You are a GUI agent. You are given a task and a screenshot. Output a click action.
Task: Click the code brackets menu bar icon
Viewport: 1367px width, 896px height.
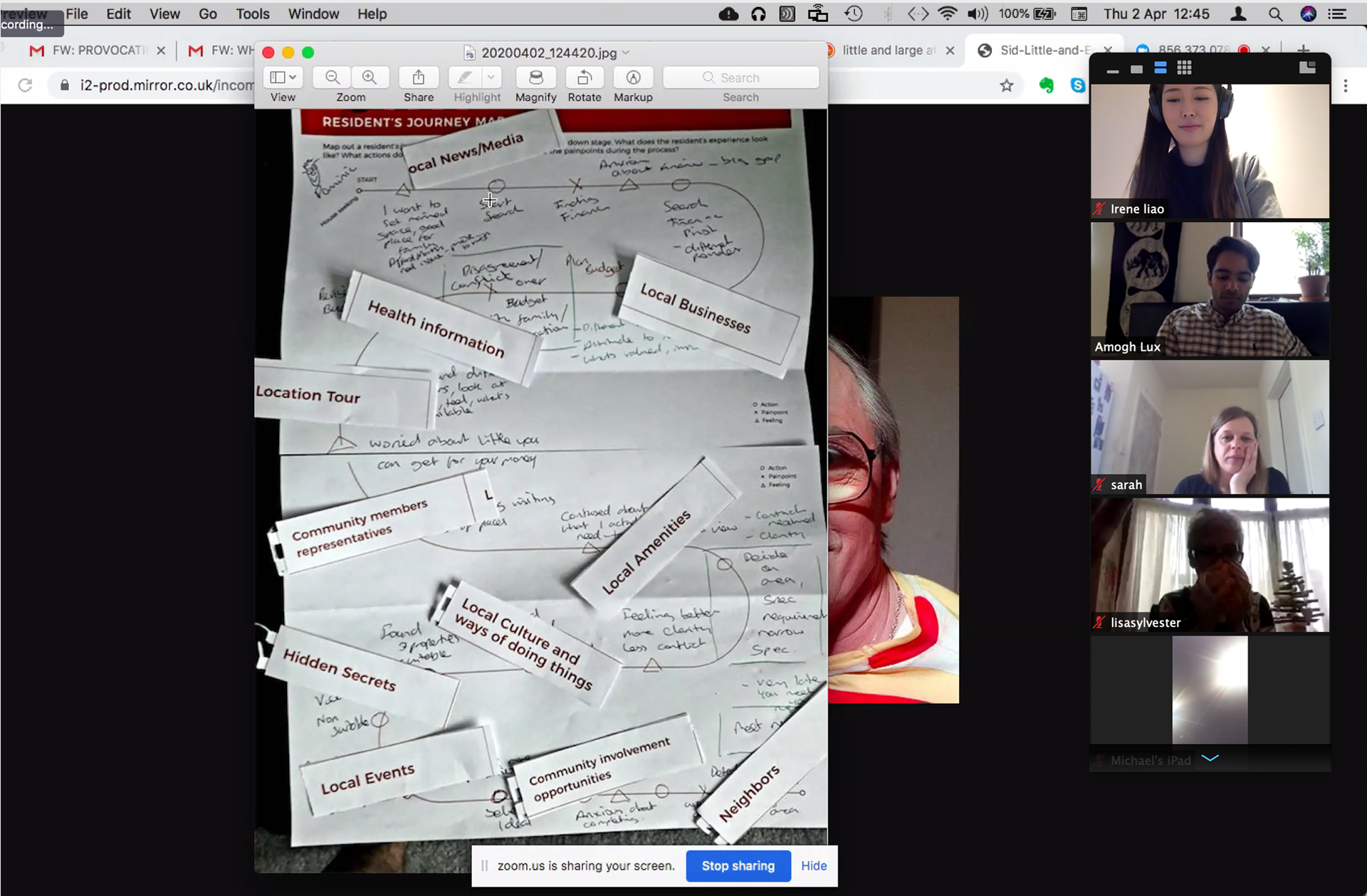pos(918,14)
